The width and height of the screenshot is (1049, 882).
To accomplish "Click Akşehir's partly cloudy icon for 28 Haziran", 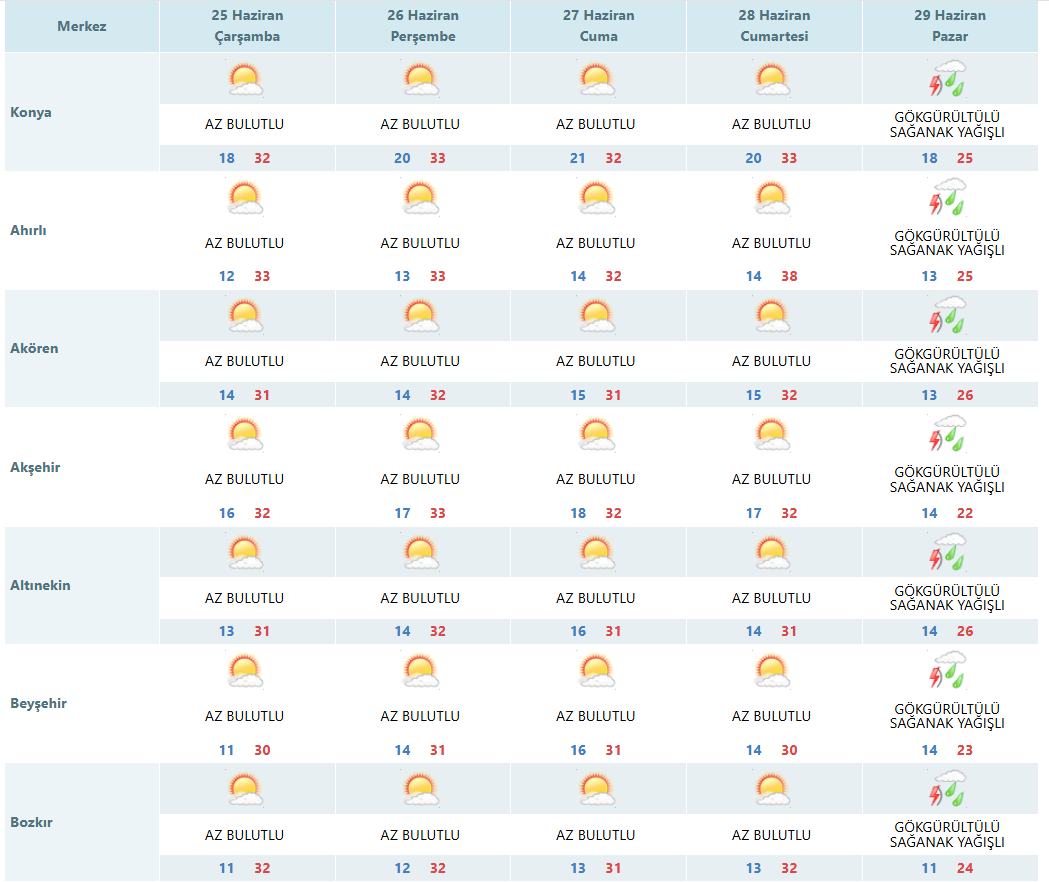I will [772, 434].
